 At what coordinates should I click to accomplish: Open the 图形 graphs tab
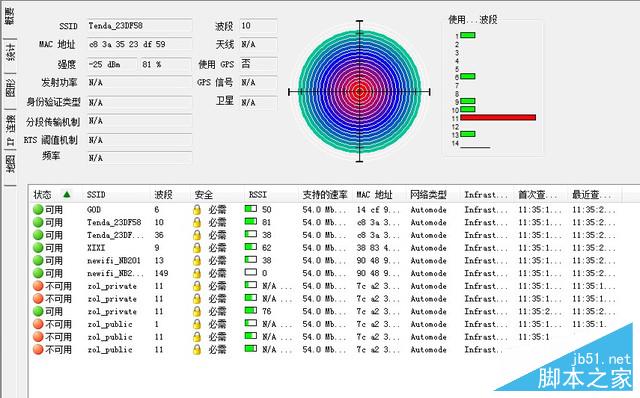10,88
